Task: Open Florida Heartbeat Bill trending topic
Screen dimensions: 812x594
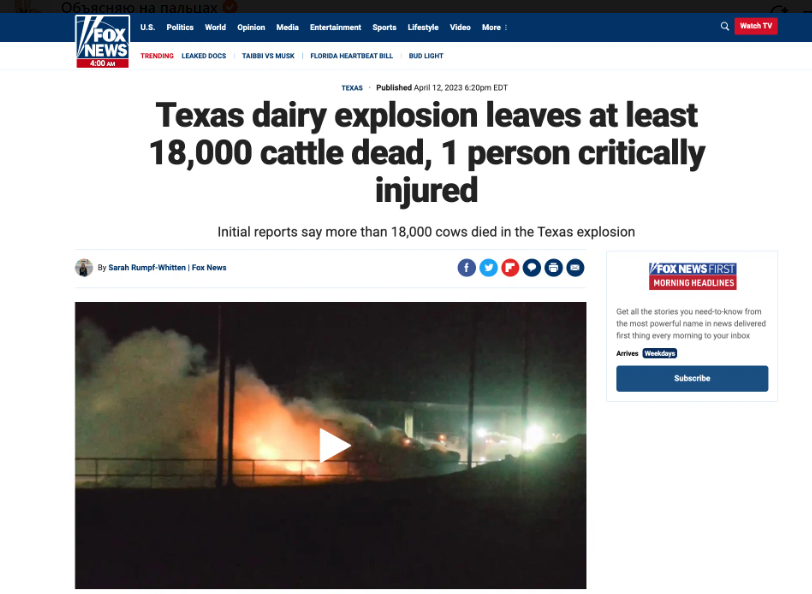Action: point(352,56)
